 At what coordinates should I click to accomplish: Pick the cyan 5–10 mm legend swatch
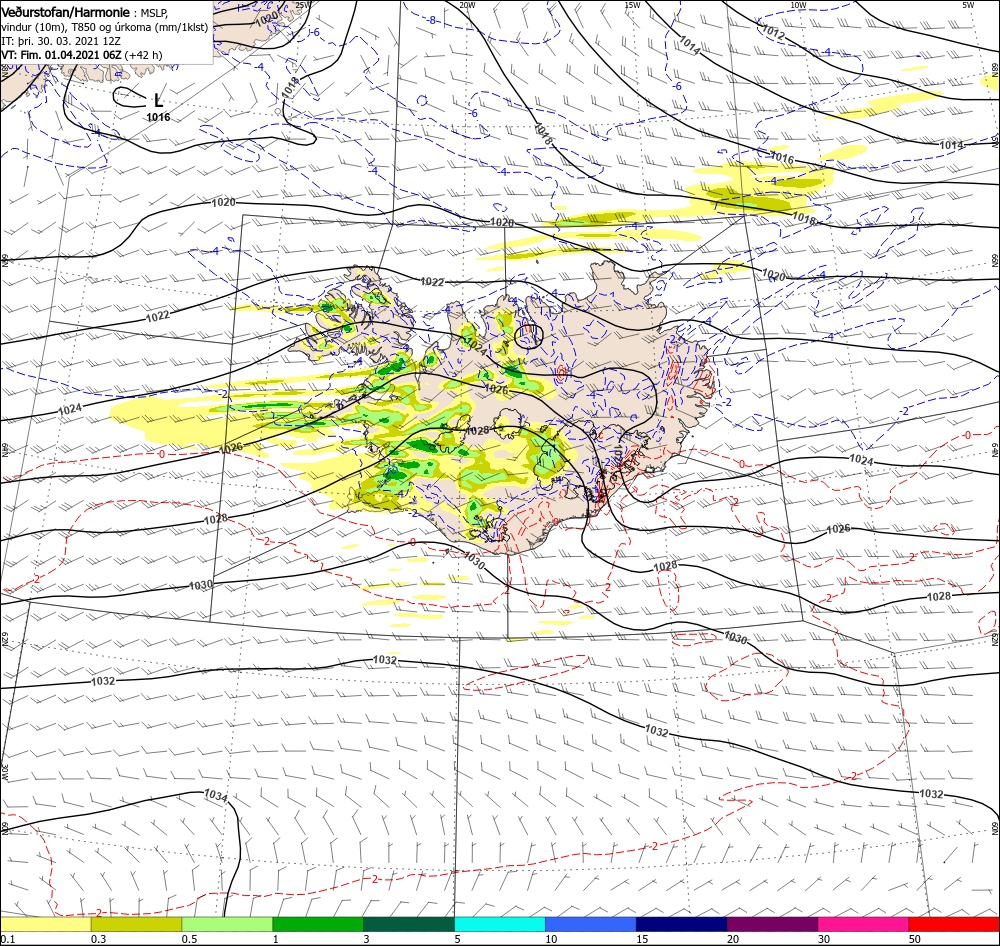pyautogui.click(x=500, y=925)
